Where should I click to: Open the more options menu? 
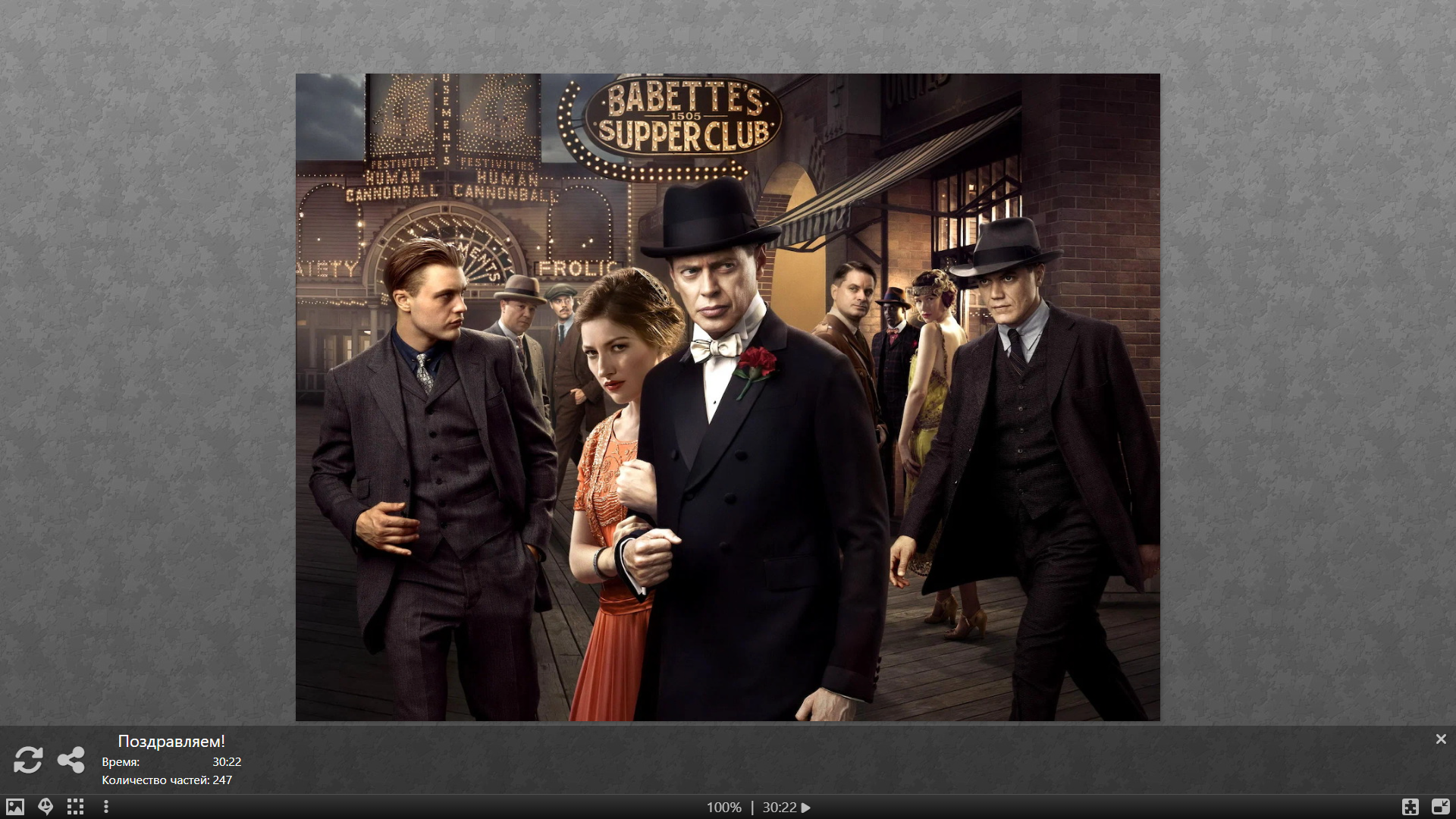(x=106, y=807)
